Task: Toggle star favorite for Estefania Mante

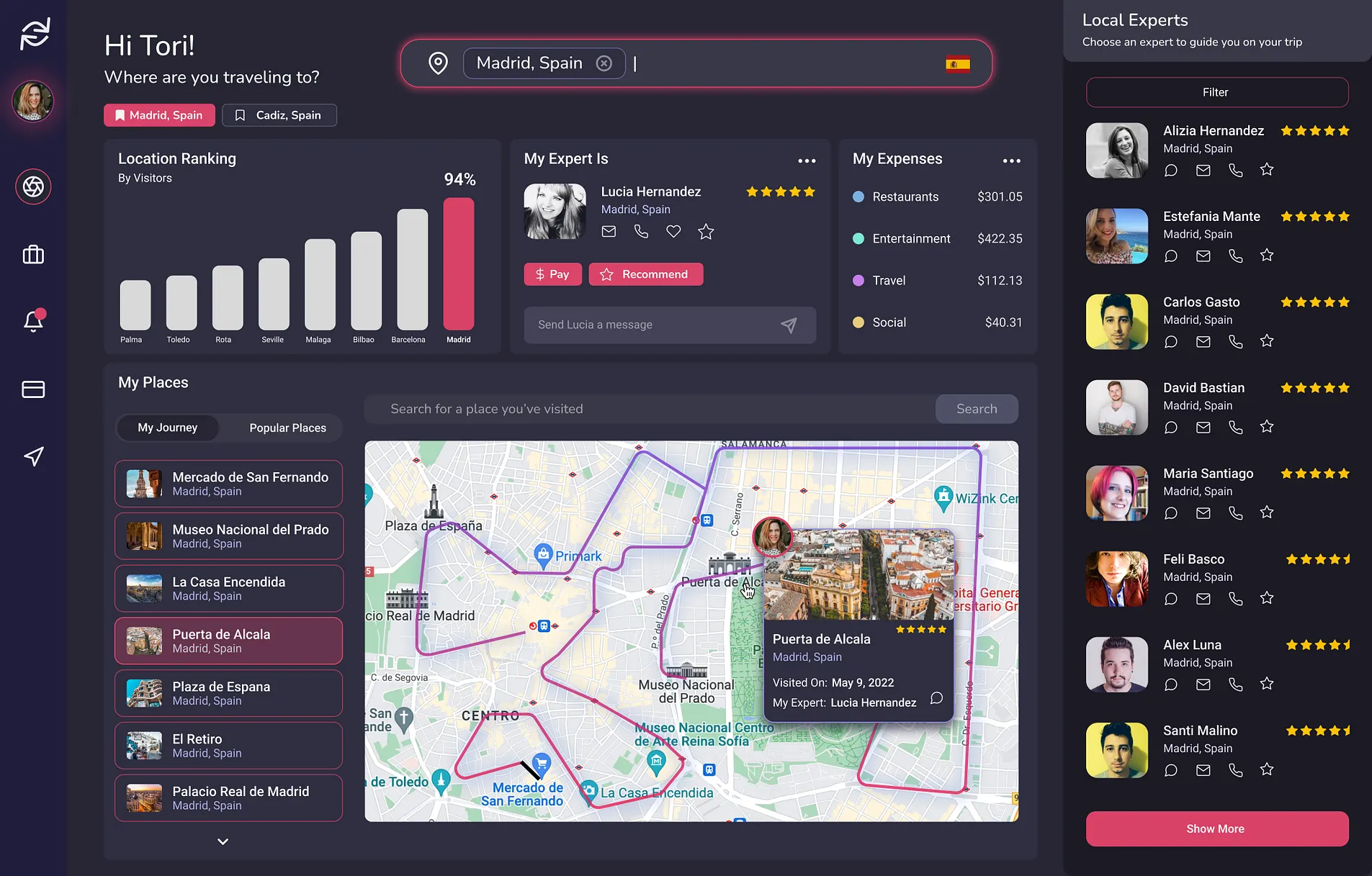Action: pos(1267,256)
